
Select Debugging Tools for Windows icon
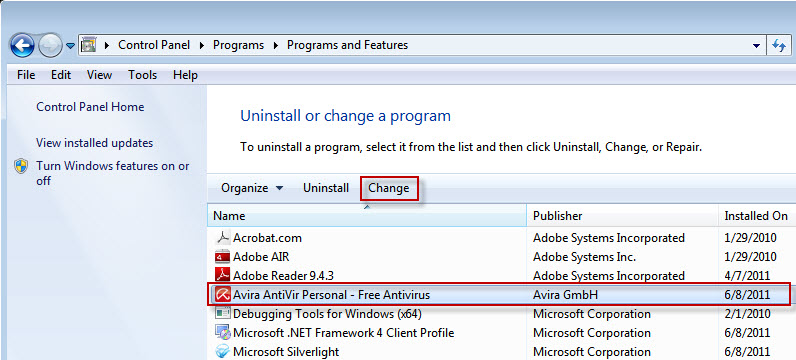point(222,314)
